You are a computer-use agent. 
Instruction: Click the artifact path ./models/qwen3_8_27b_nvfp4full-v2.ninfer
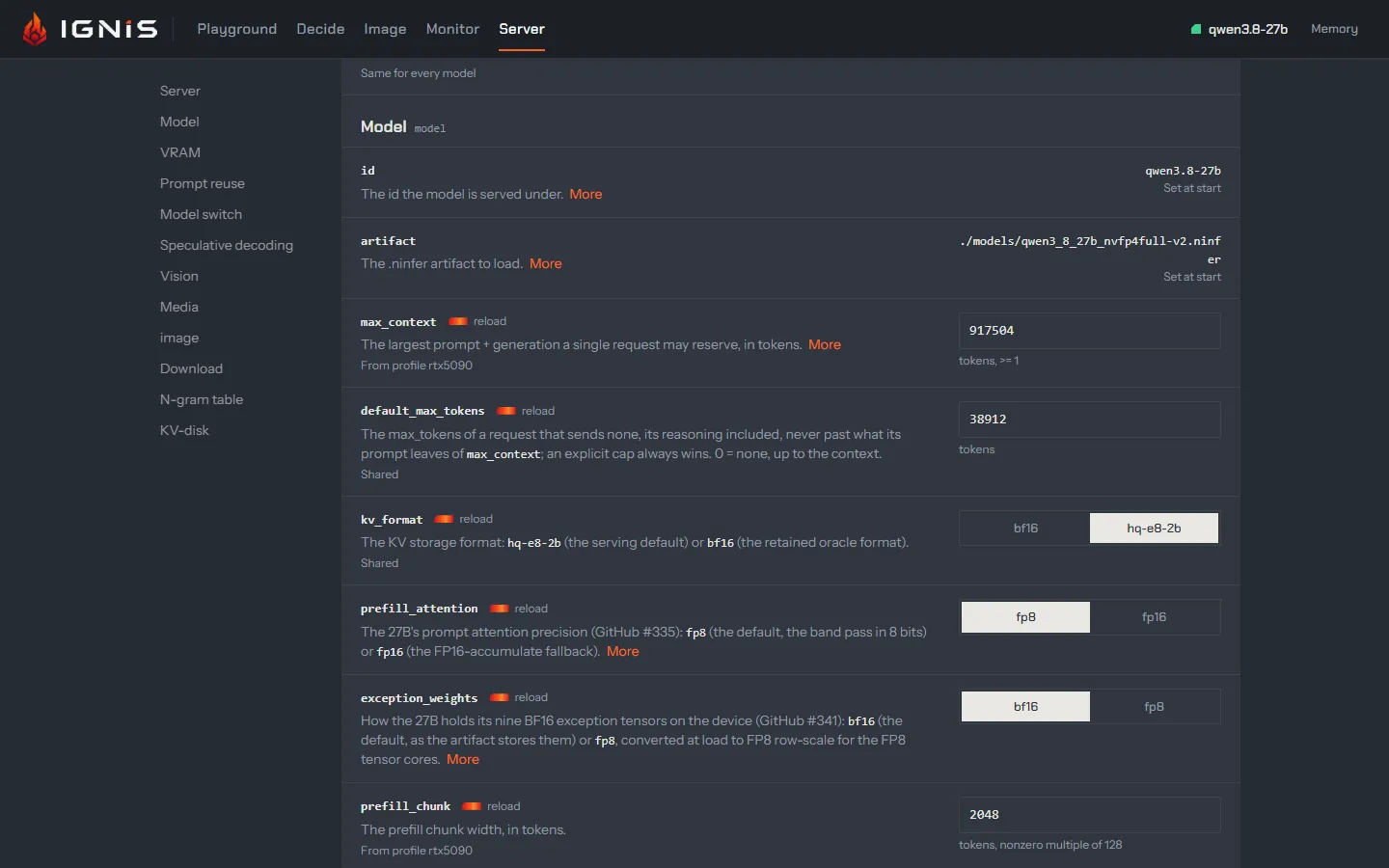1090,250
